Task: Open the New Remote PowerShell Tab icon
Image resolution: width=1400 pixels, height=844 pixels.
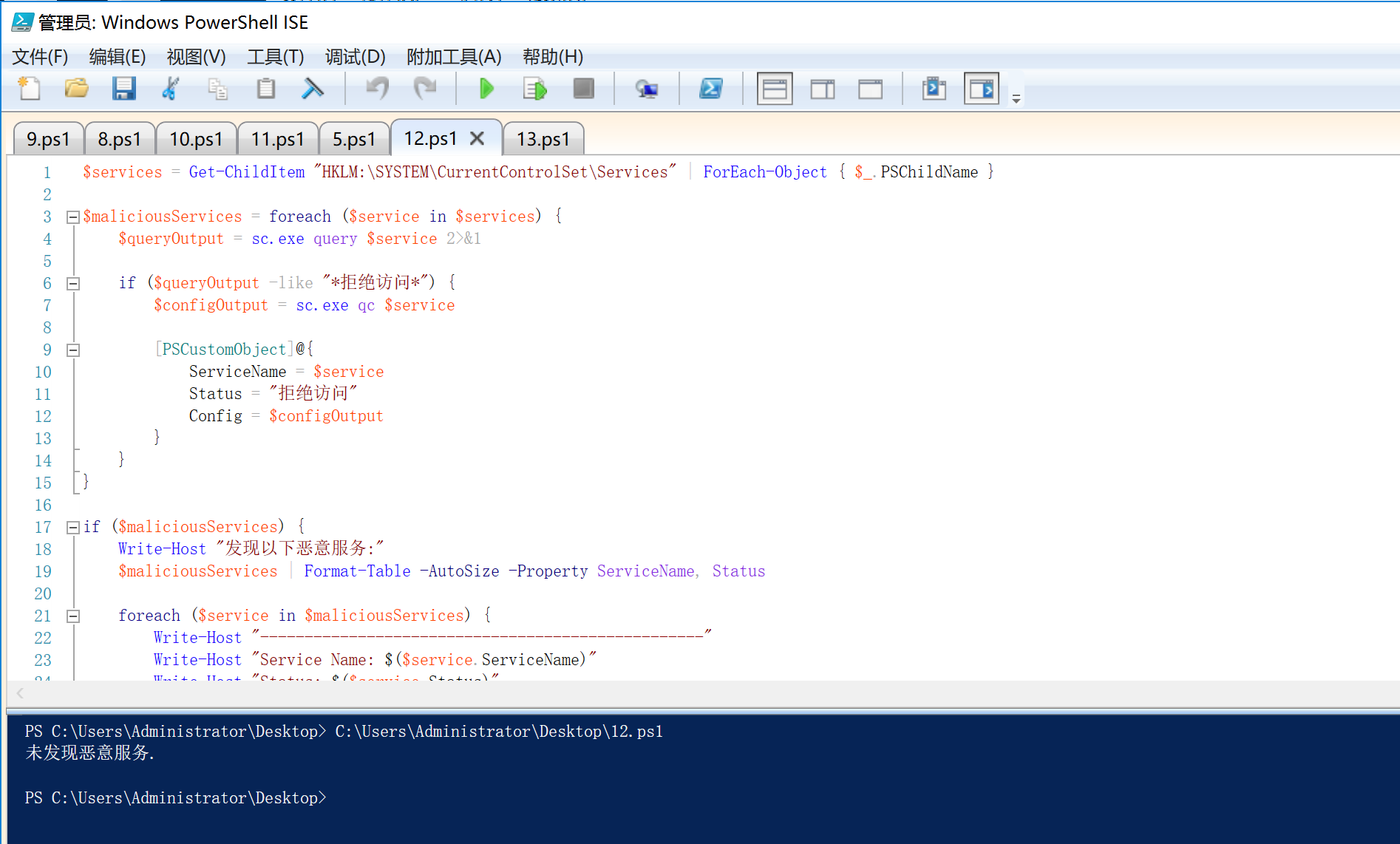Action: click(647, 89)
